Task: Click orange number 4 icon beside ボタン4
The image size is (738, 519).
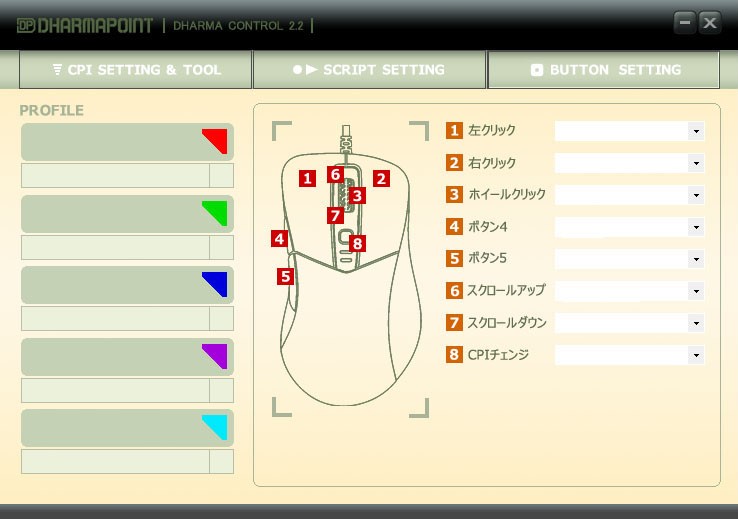Action: point(454,226)
